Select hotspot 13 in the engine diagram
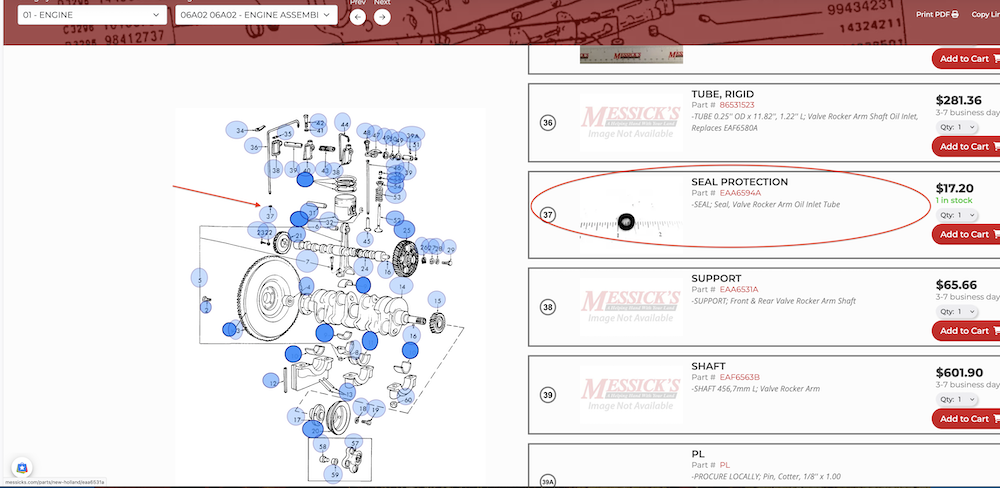The height and width of the screenshot is (488, 1000). pyautogui.click(x=347, y=392)
